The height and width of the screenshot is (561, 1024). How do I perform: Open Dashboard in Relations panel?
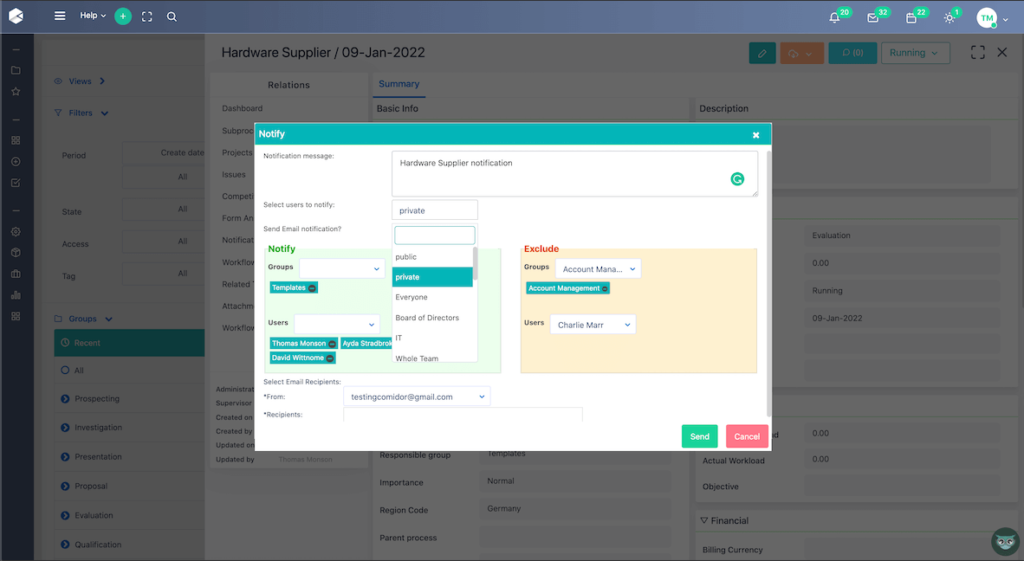pyautogui.click(x=242, y=108)
